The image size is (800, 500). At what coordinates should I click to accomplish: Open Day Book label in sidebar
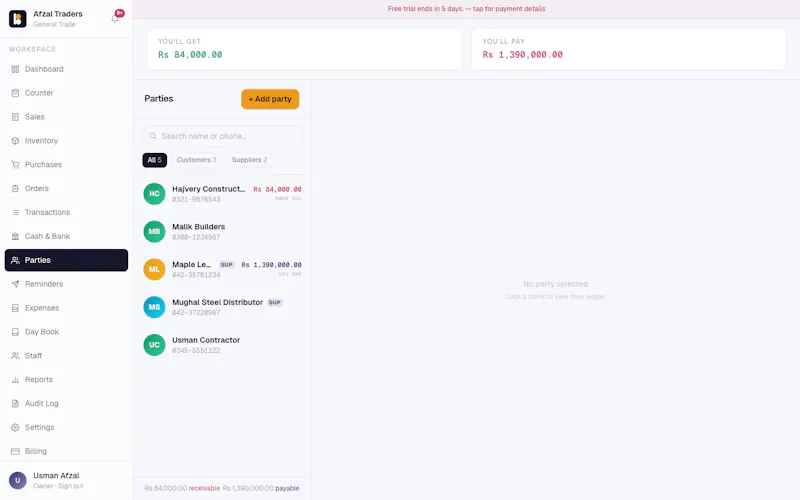[x=42, y=332]
